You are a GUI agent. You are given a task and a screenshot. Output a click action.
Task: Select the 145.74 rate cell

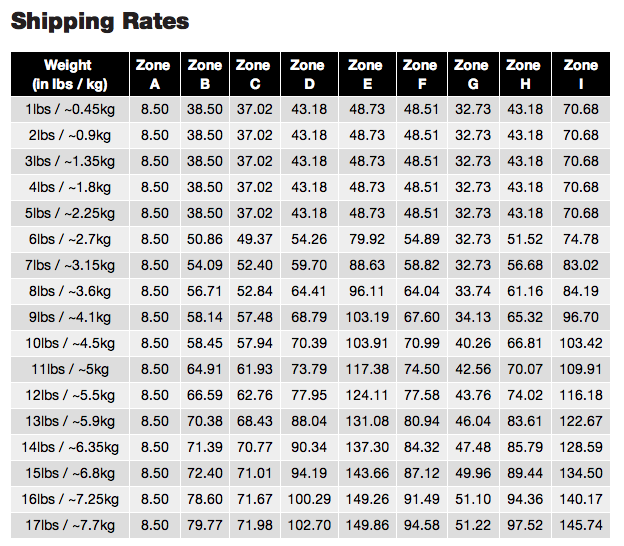(581, 525)
